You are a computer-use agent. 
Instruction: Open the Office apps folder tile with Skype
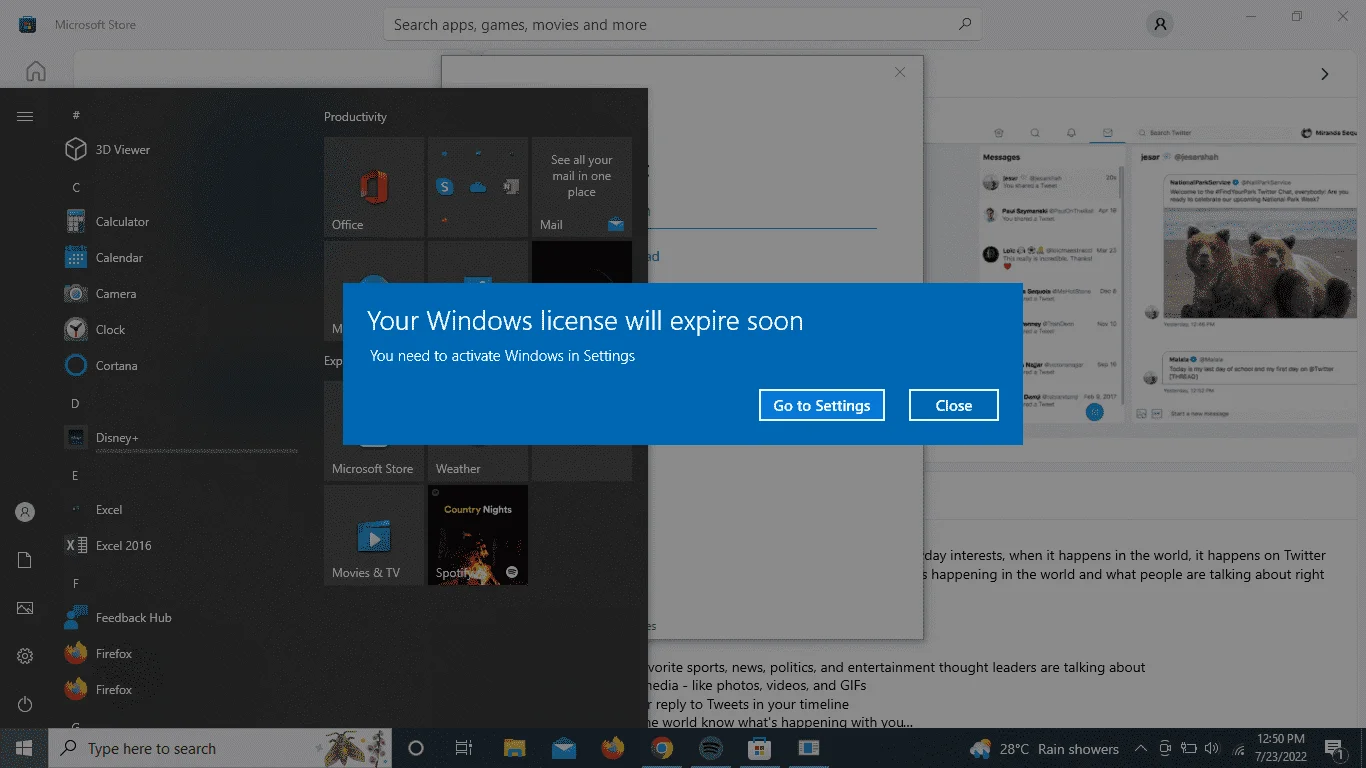(x=478, y=187)
